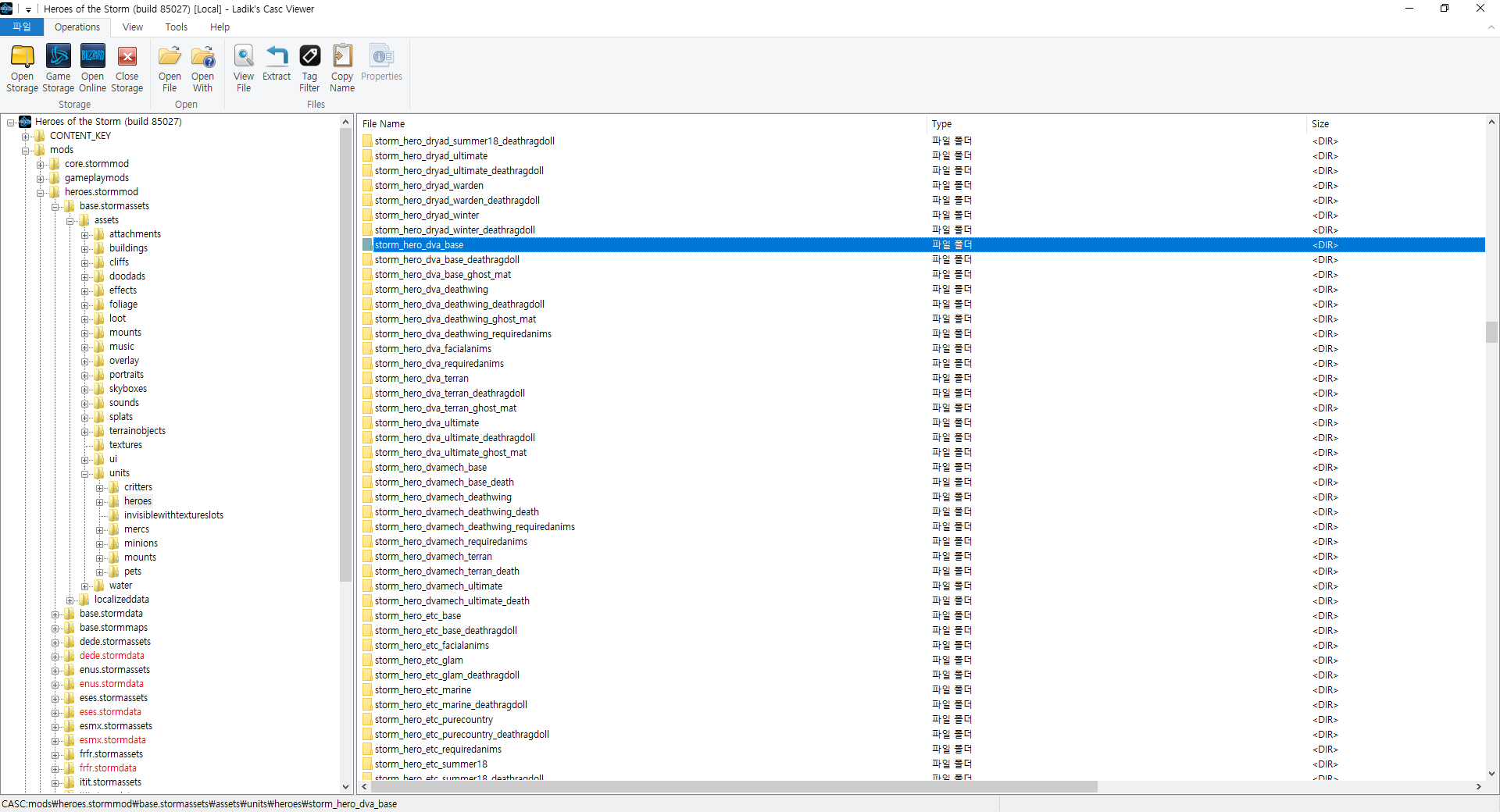Click the file list horizontal scrollbar thumb

(x=733, y=787)
